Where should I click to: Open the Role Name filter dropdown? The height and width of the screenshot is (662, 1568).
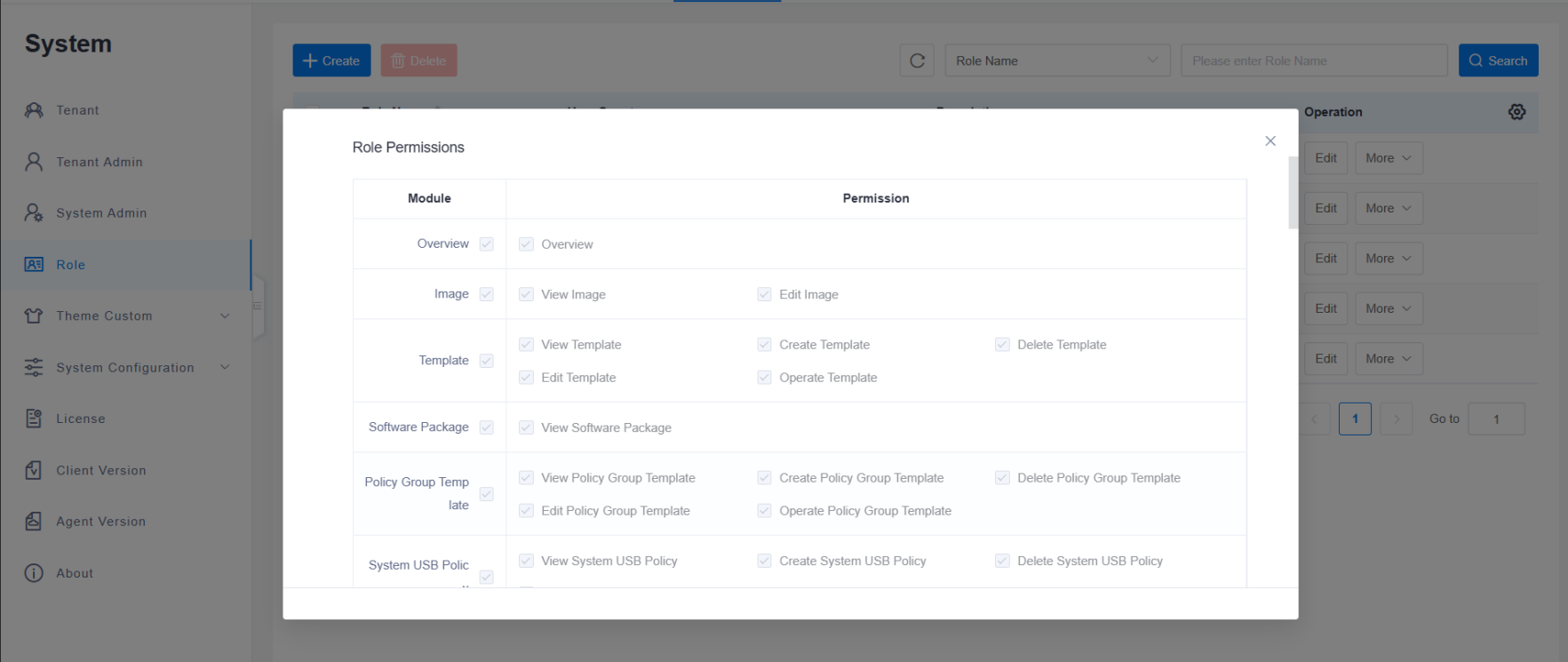(x=1057, y=60)
